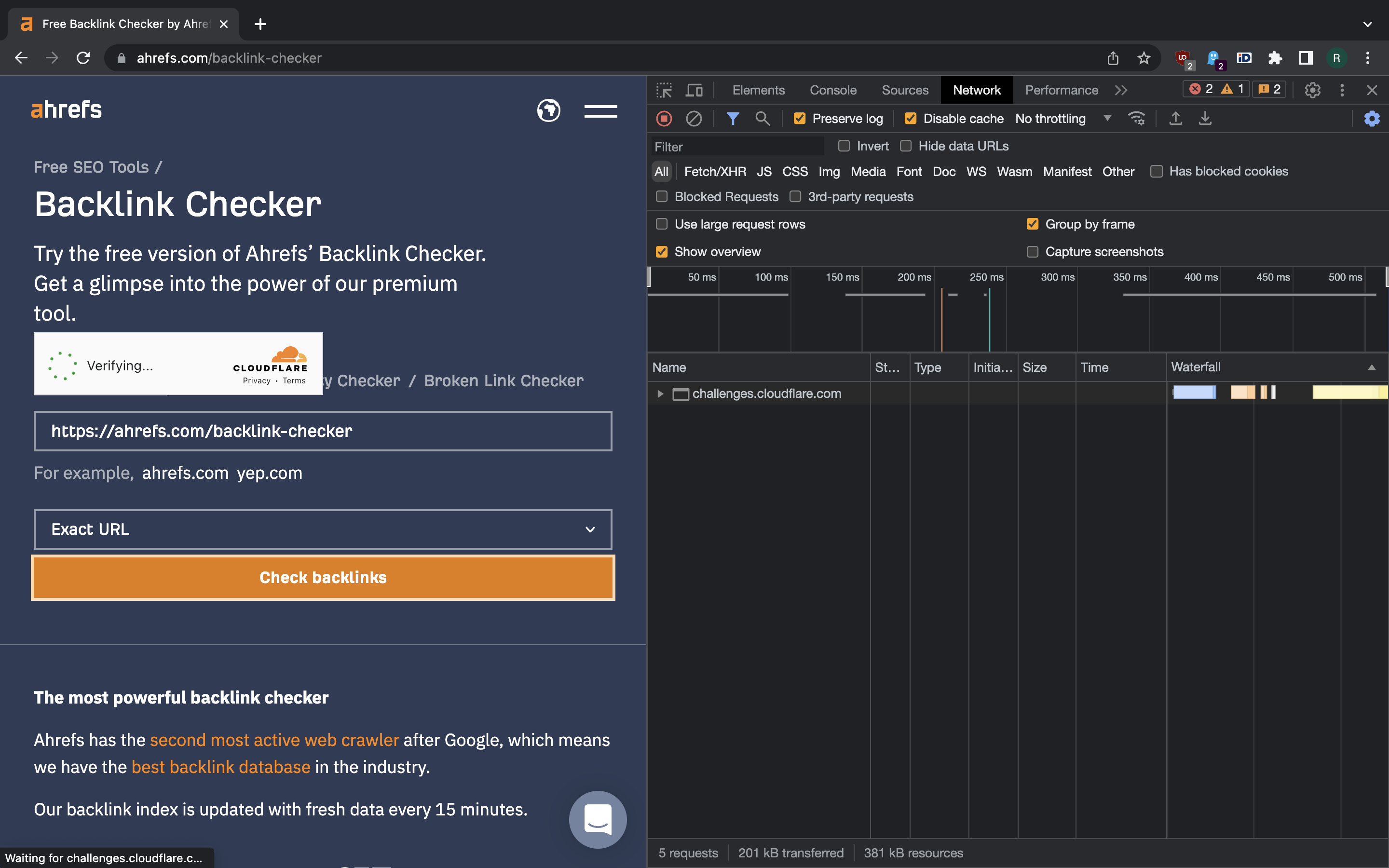This screenshot has height=868, width=1389.
Task: Open the R profile avatar
Action: tap(1336, 58)
